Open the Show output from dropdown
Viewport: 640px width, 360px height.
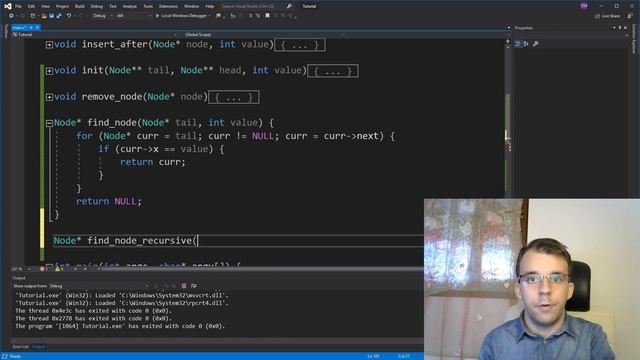tap(99, 286)
